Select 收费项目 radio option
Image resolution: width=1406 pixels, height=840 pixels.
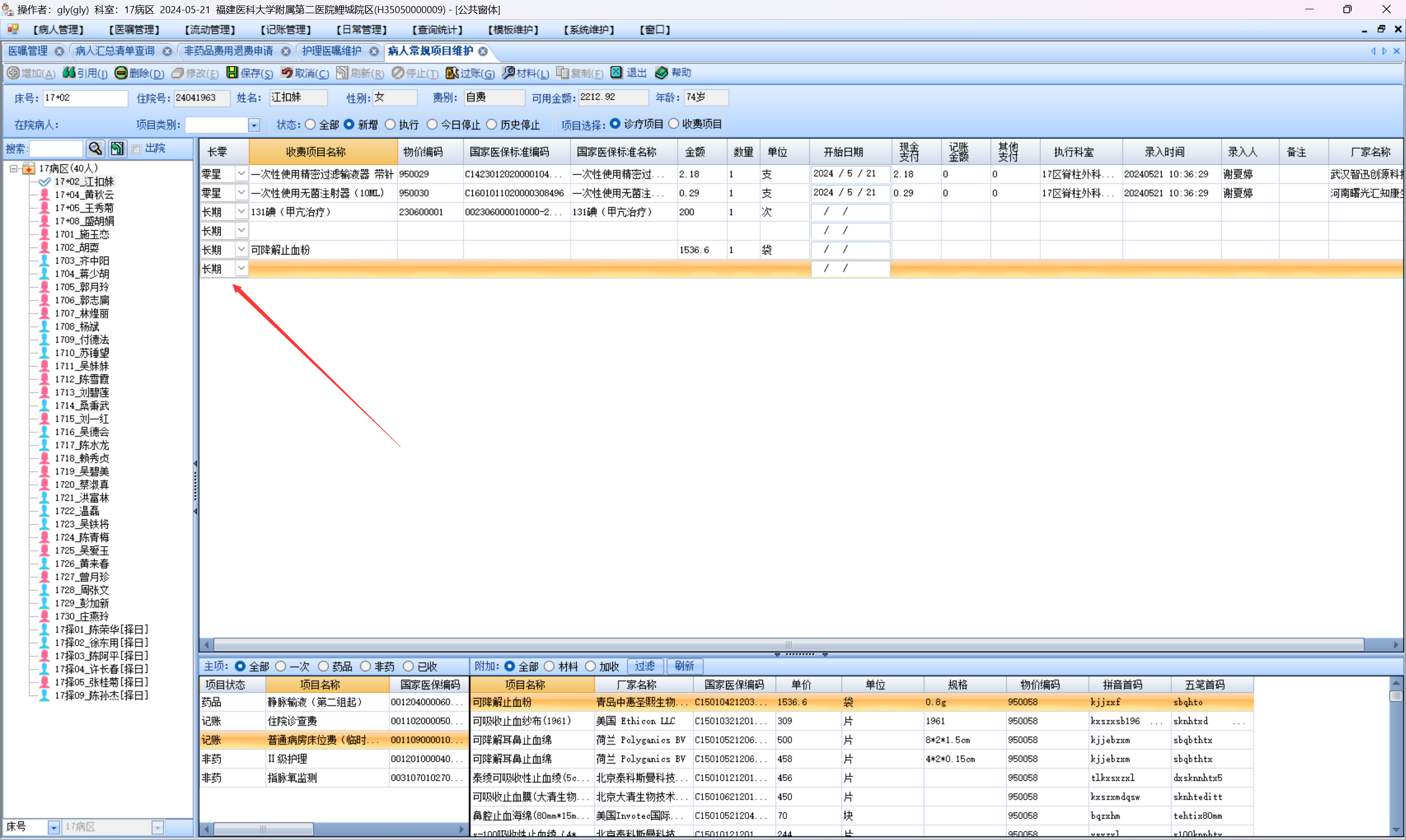pos(673,124)
